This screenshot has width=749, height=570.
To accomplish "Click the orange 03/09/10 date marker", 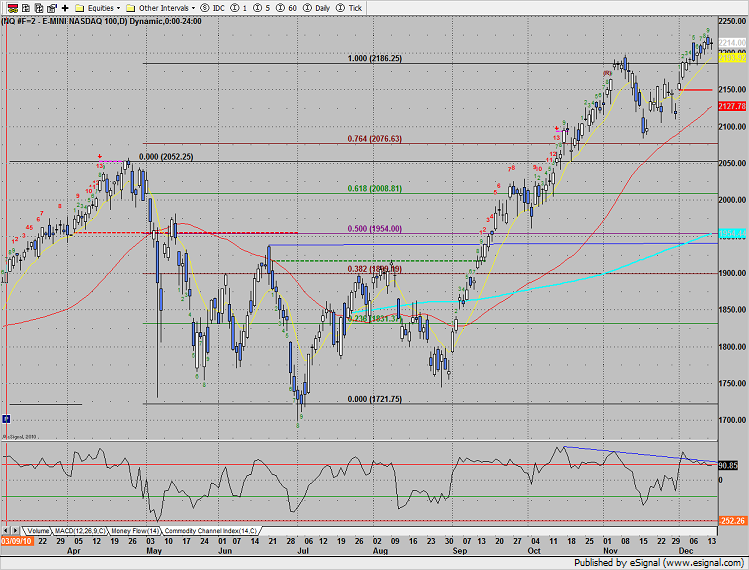I will click(17, 541).
